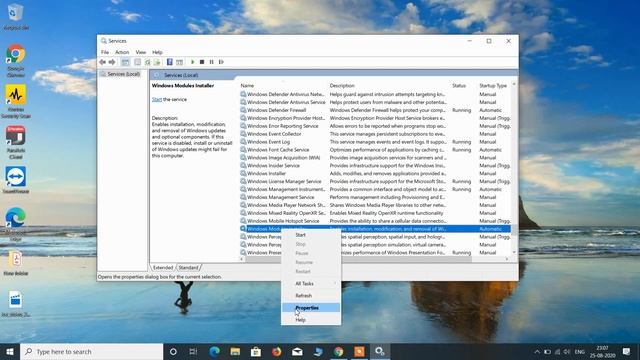The image size is (640, 360).
Task: Choose Start in the context menu
Action: click(311, 235)
